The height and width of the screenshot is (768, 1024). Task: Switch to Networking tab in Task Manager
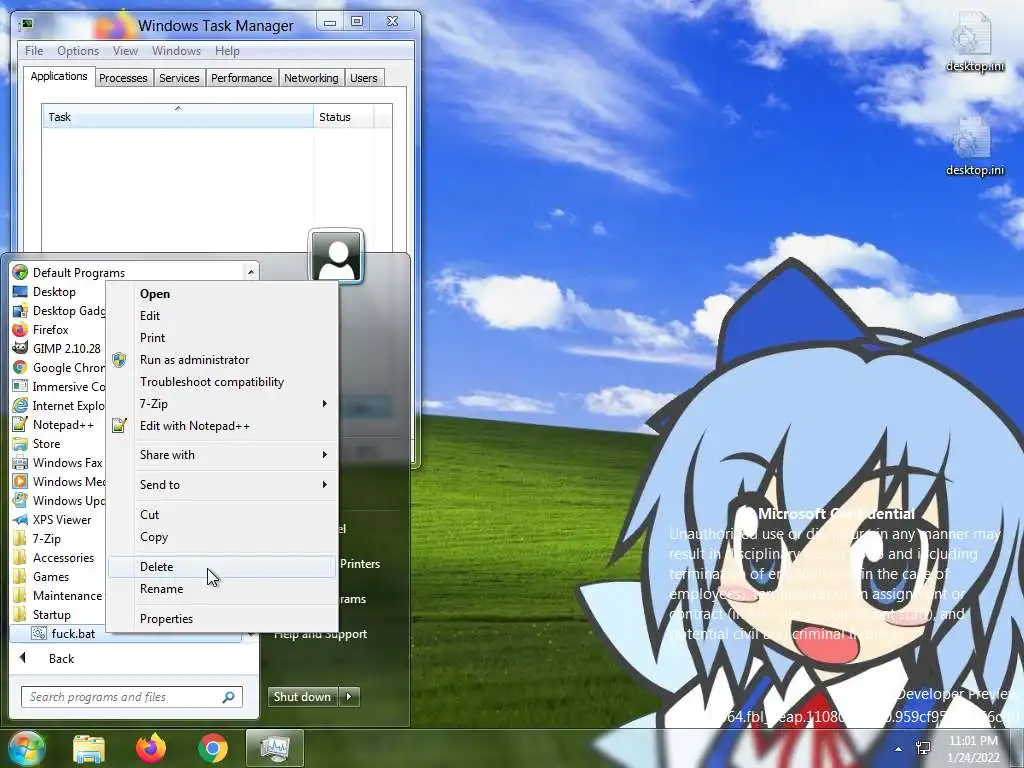[x=311, y=78]
